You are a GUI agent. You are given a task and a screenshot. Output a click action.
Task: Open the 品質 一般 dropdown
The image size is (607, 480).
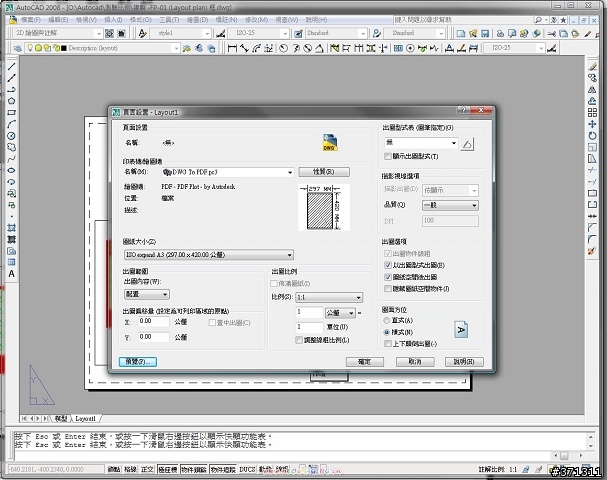pos(450,205)
